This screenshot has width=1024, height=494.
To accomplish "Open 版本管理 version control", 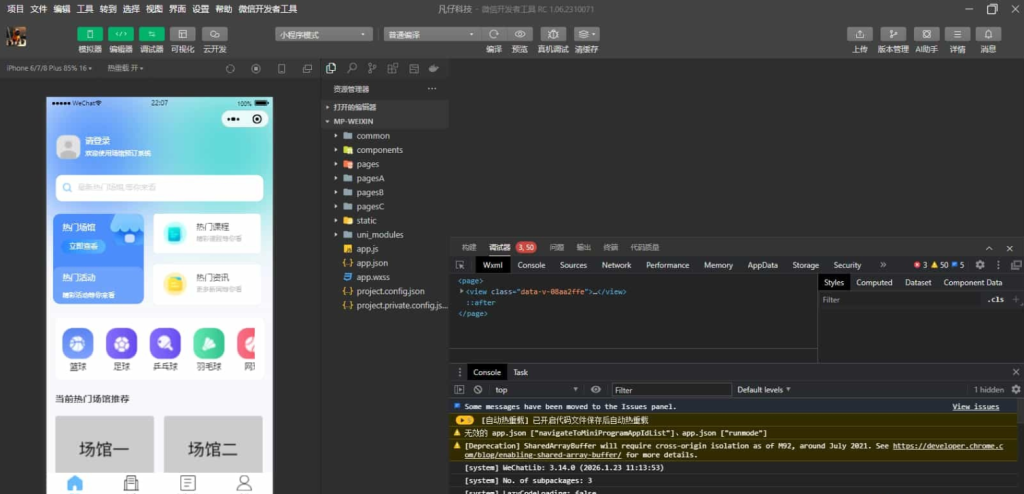I will pyautogui.click(x=893, y=34).
